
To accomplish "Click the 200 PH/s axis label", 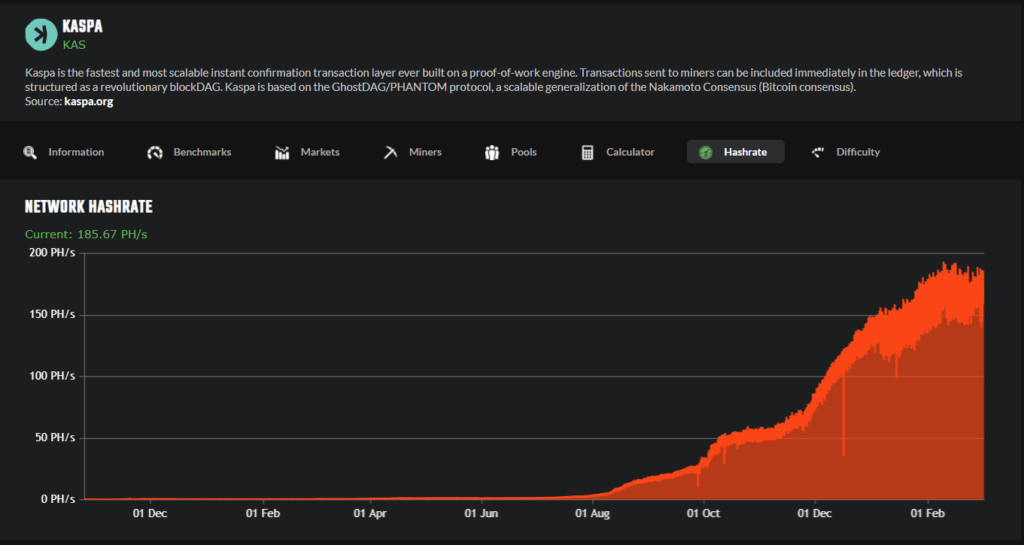I will click(52, 253).
